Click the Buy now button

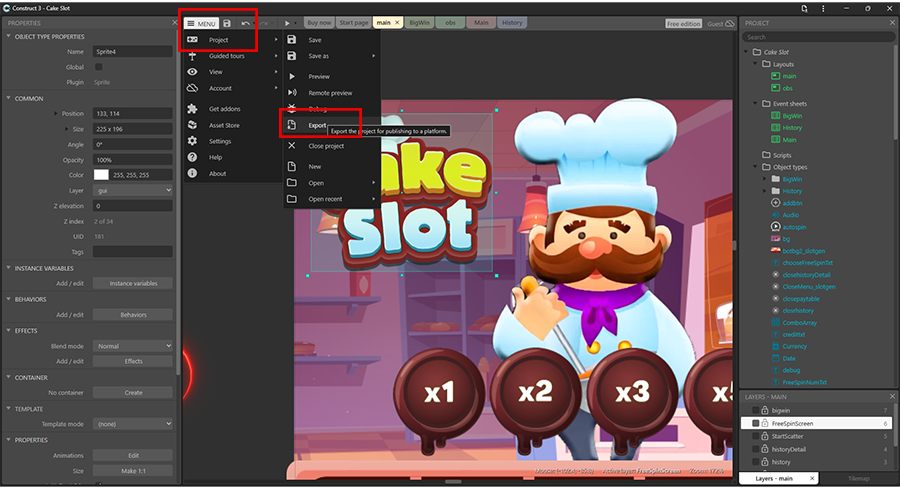point(319,23)
